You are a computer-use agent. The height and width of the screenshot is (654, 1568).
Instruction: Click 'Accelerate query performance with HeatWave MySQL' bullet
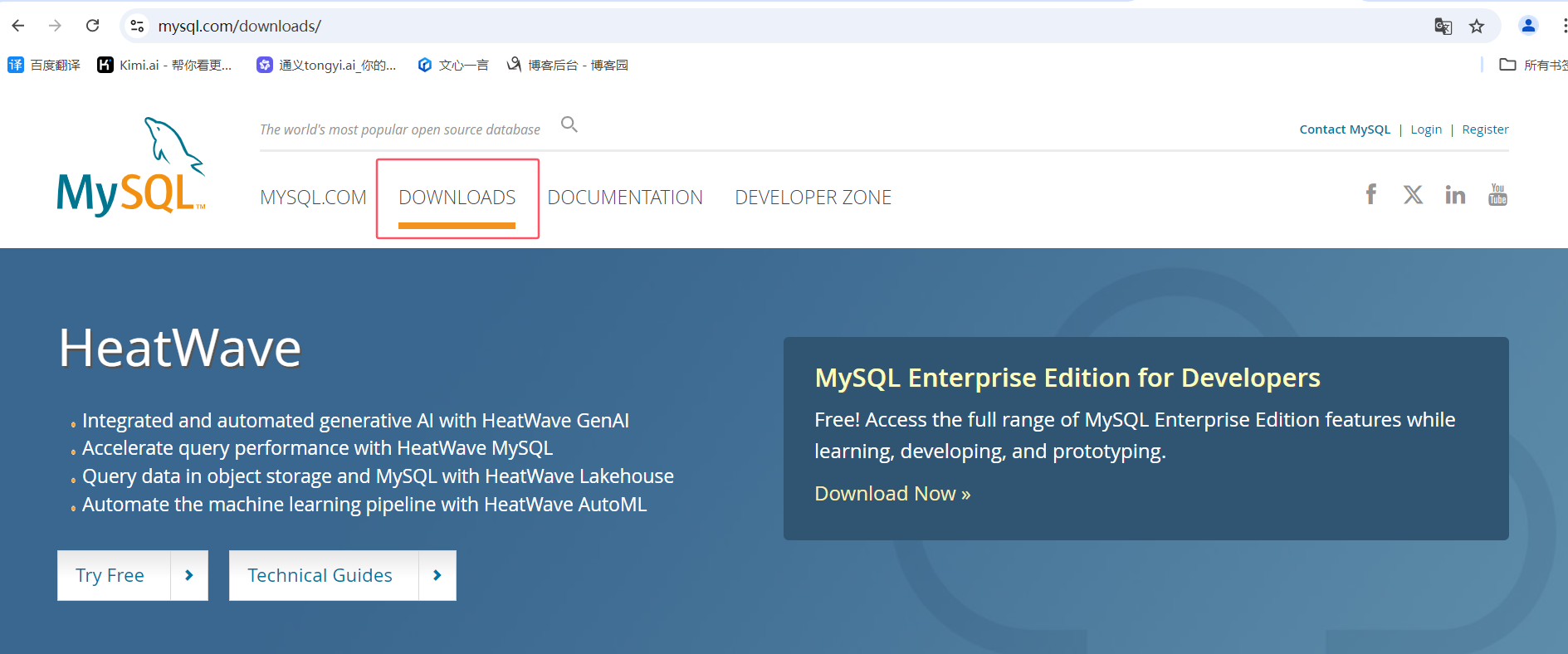317,448
